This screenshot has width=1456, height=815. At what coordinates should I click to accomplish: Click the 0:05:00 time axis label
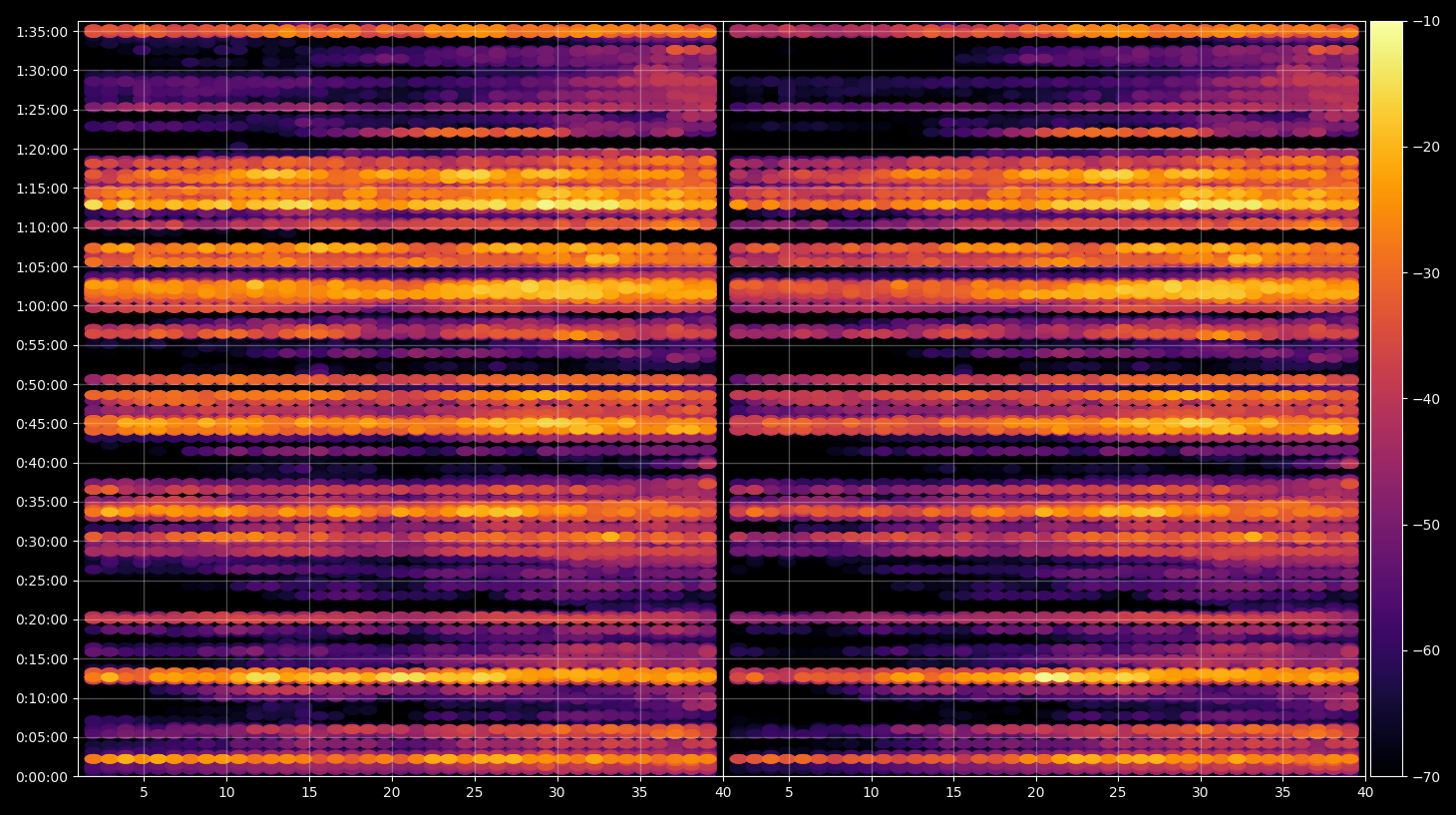[42, 738]
